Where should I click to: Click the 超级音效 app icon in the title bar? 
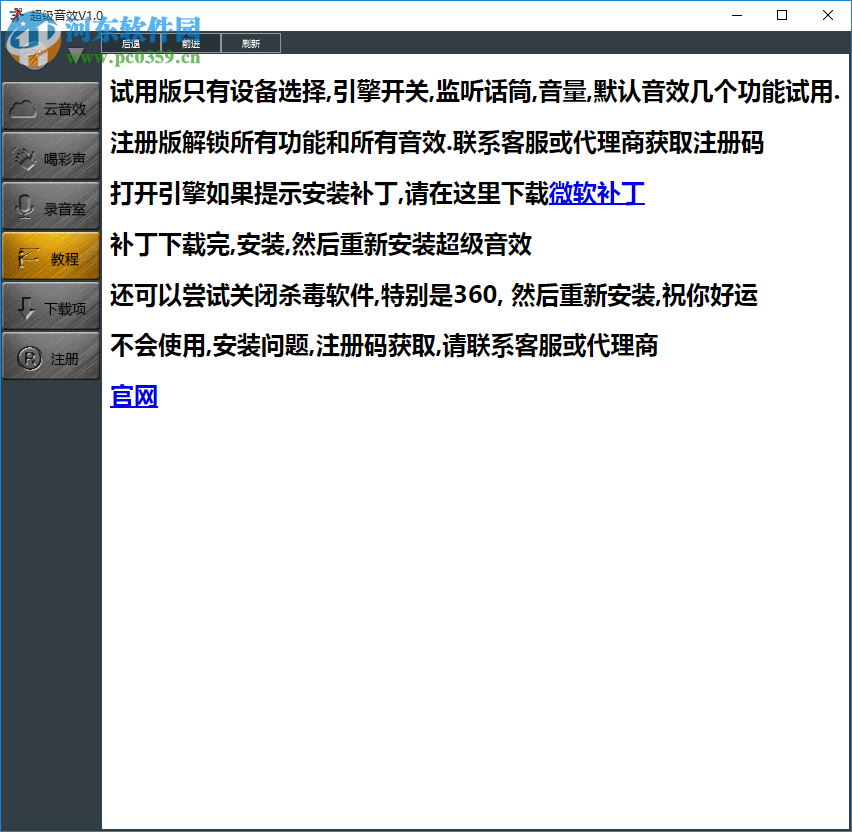pos(16,15)
